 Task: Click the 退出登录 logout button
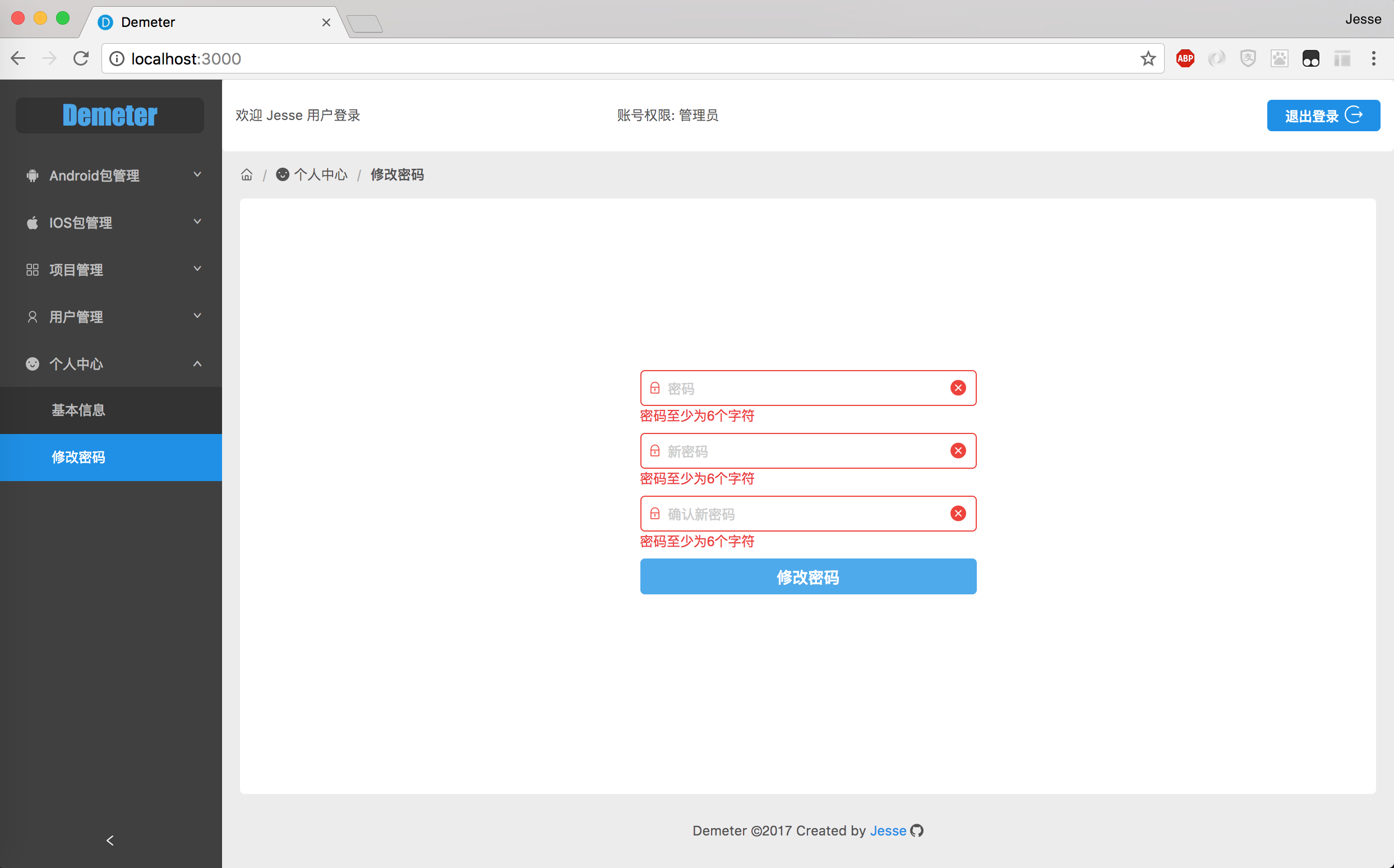[1323, 116]
